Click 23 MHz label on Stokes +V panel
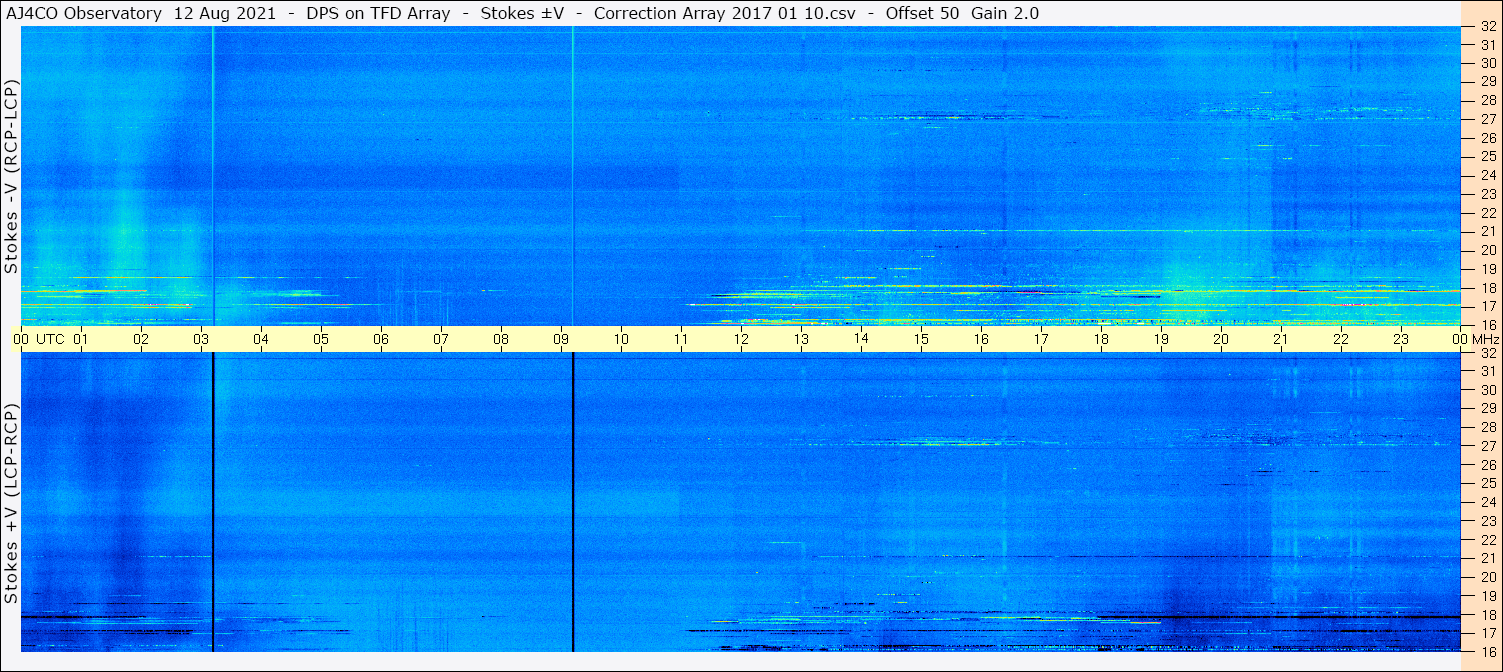 coord(1488,521)
